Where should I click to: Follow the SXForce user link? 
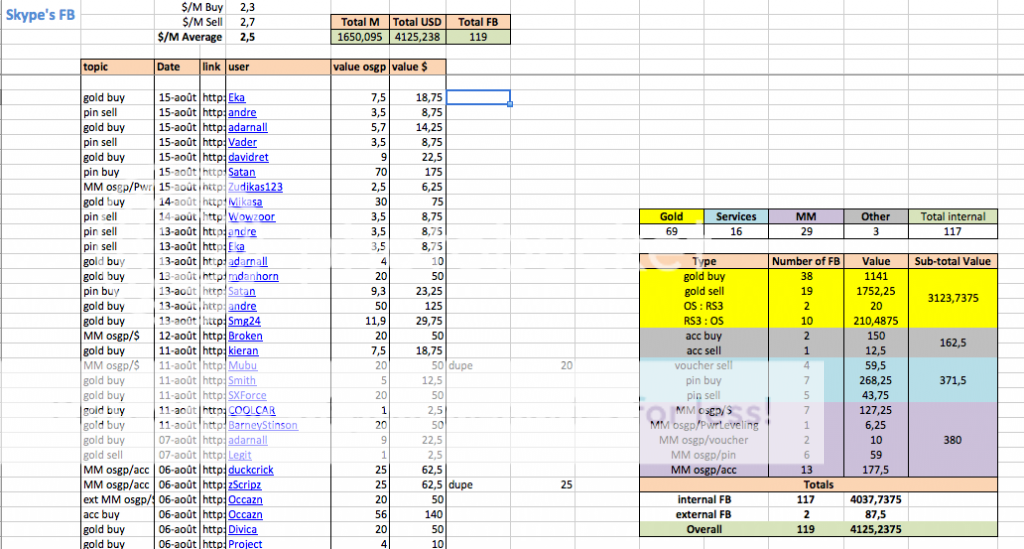247,396
